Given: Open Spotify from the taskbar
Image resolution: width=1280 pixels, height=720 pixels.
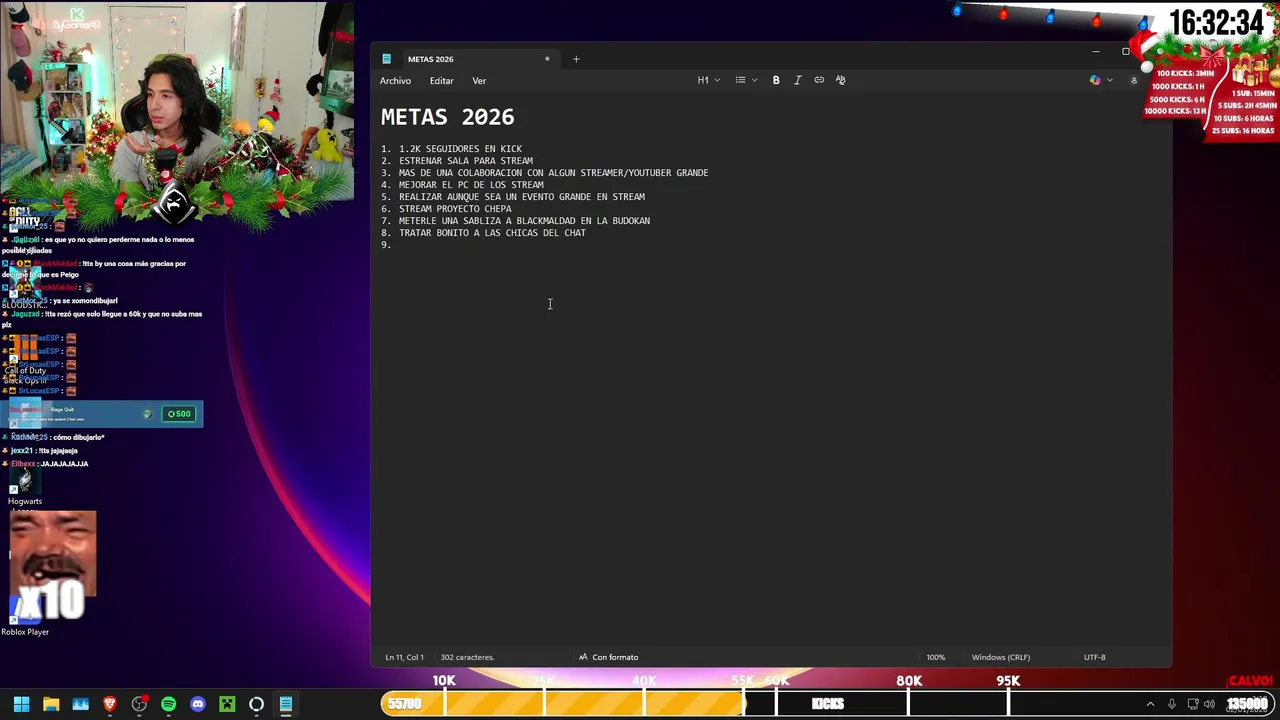Looking at the screenshot, I should click(x=168, y=704).
